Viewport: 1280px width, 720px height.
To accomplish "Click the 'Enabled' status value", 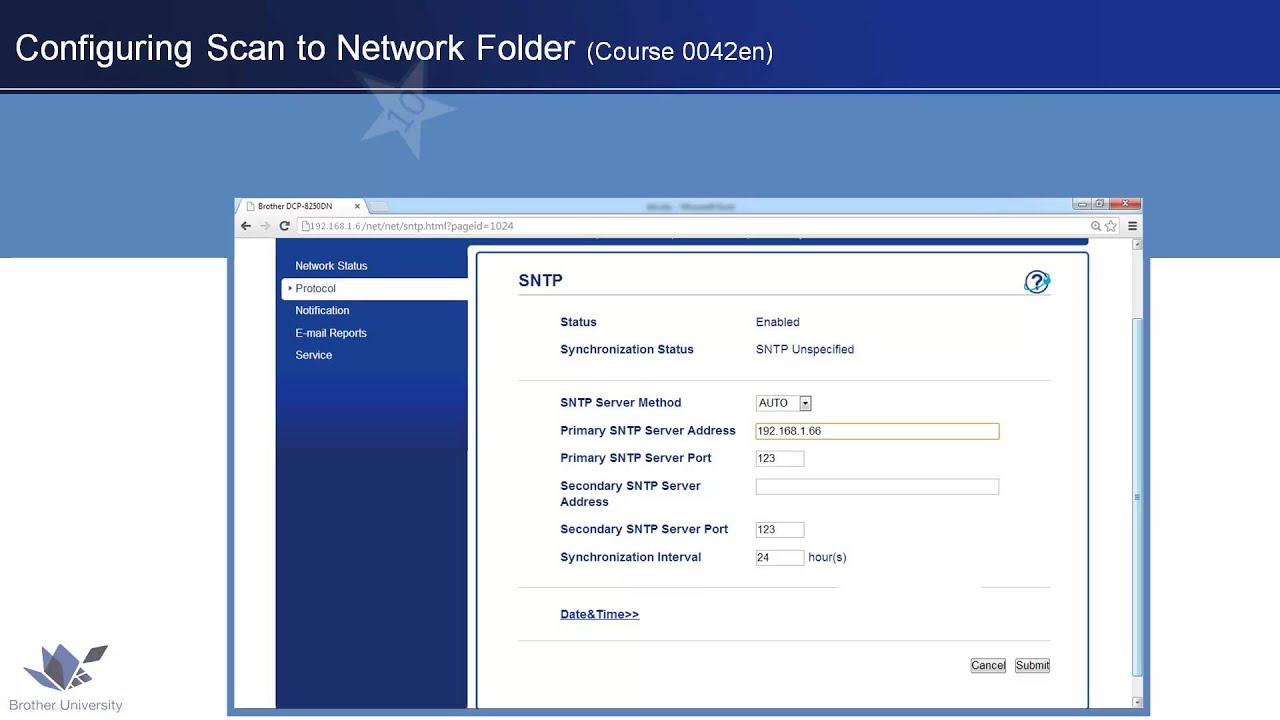I will click(777, 322).
